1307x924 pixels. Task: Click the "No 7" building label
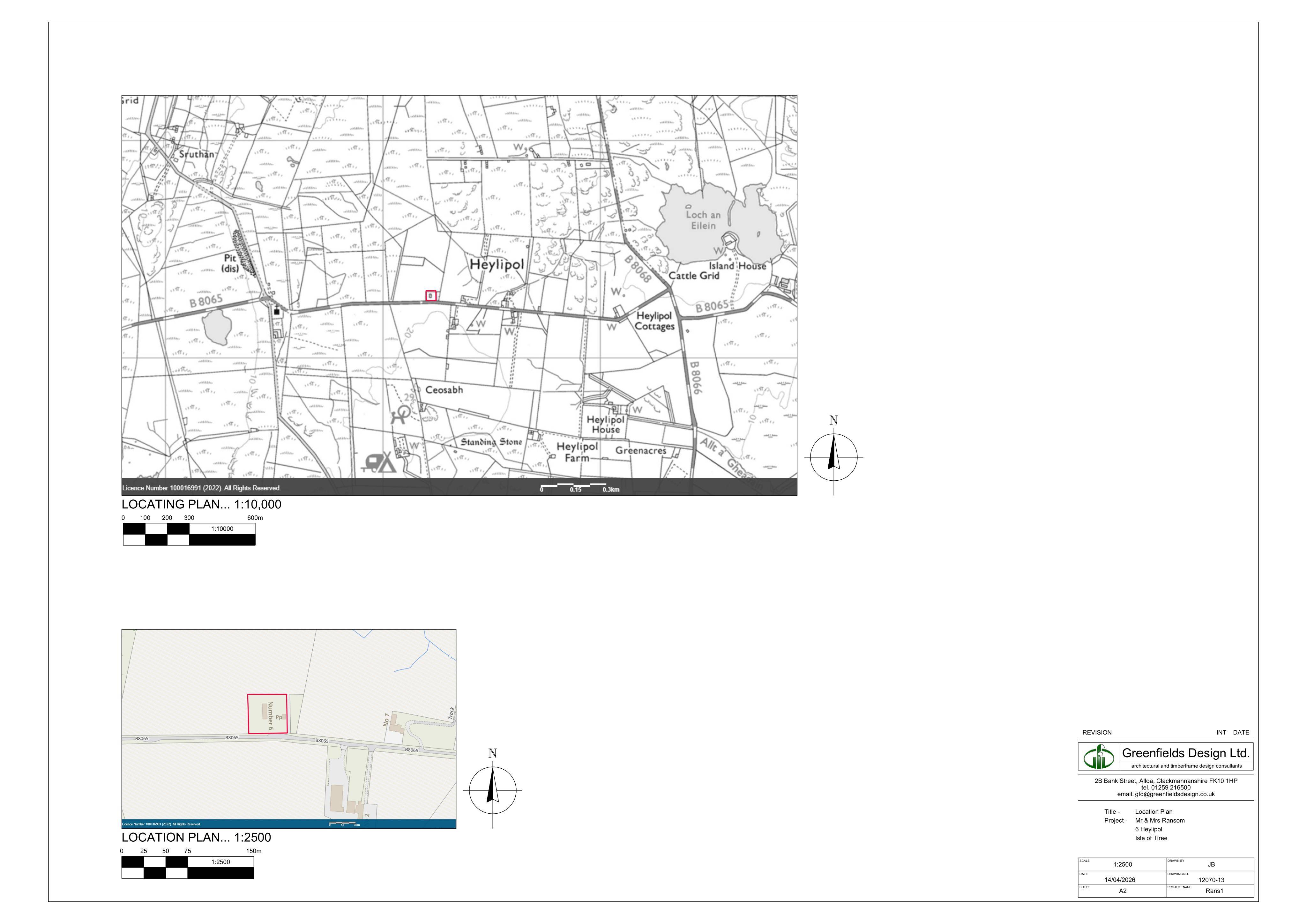387,720
